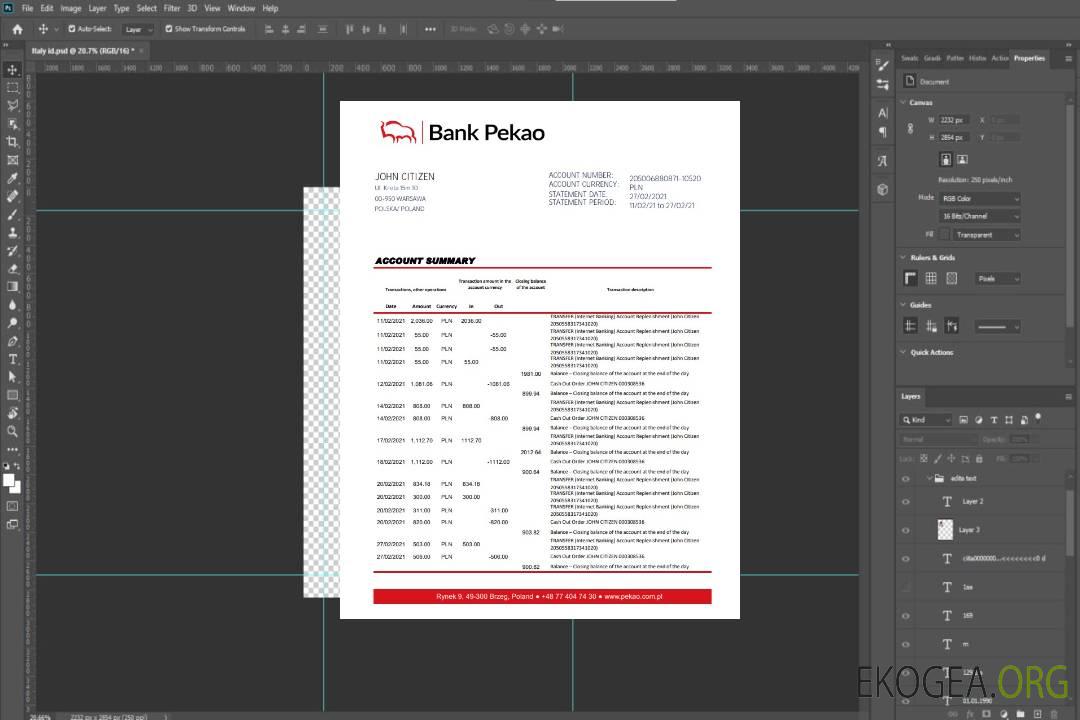
Task: Set canvas to landscape orientation
Action: (x=963, y=160)
